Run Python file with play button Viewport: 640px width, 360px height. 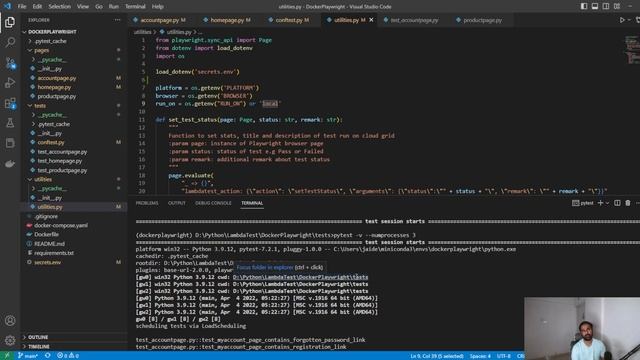pyautogui.click(x=622, y=20)
